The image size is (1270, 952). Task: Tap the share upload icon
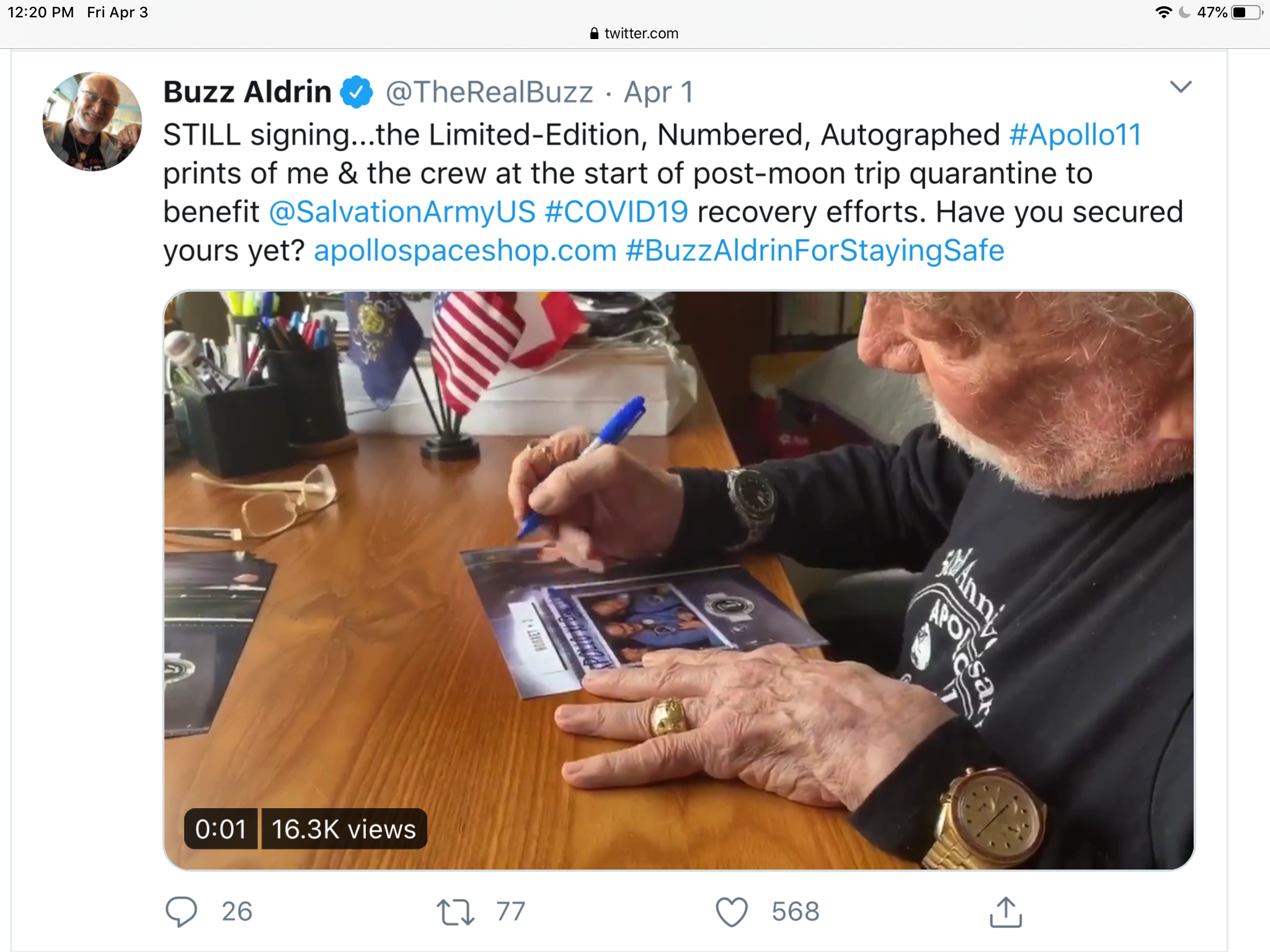click(1005, 912)
